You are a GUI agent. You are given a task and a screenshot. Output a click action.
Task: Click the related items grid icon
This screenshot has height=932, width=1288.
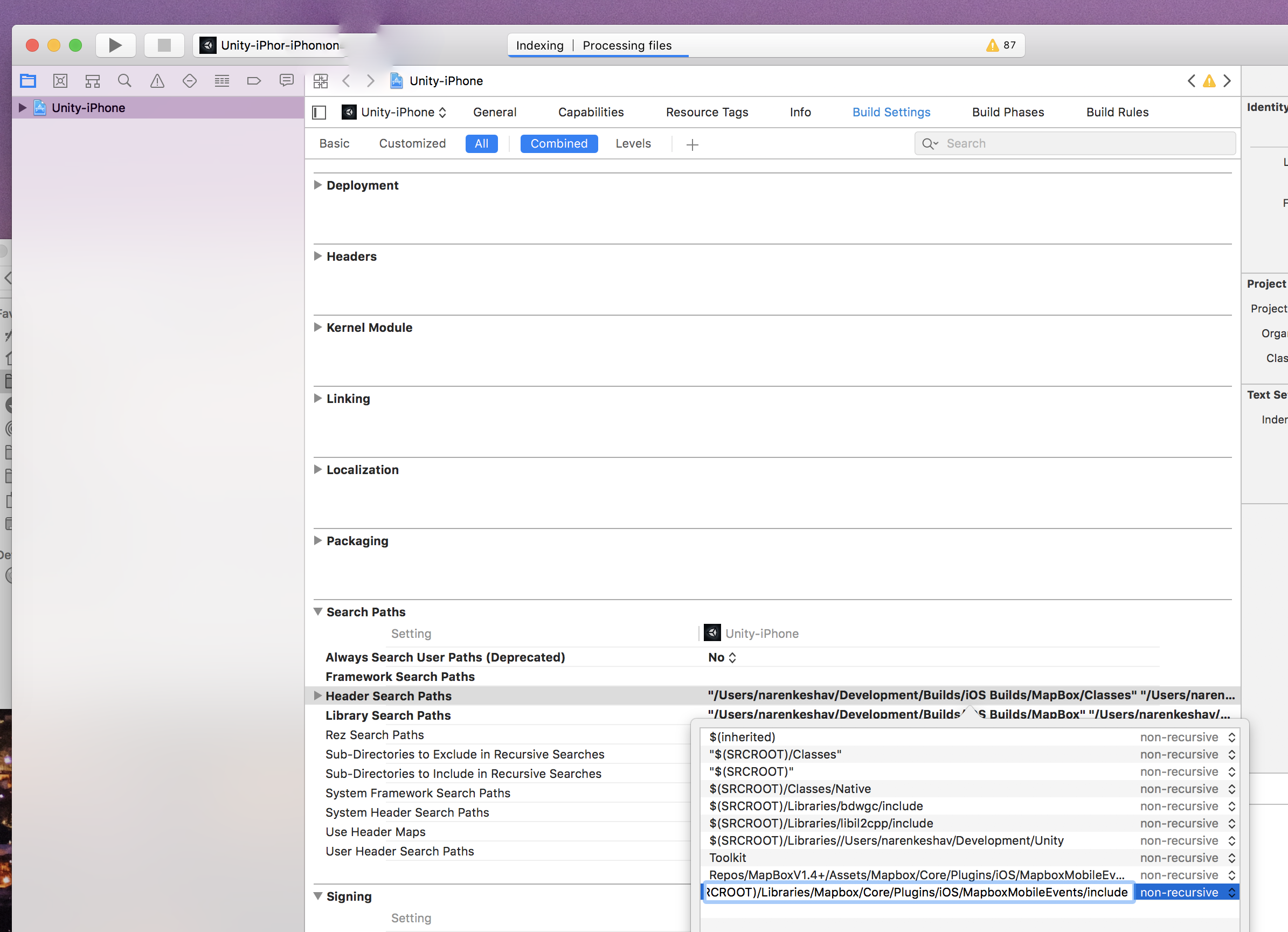pos(320,81)
